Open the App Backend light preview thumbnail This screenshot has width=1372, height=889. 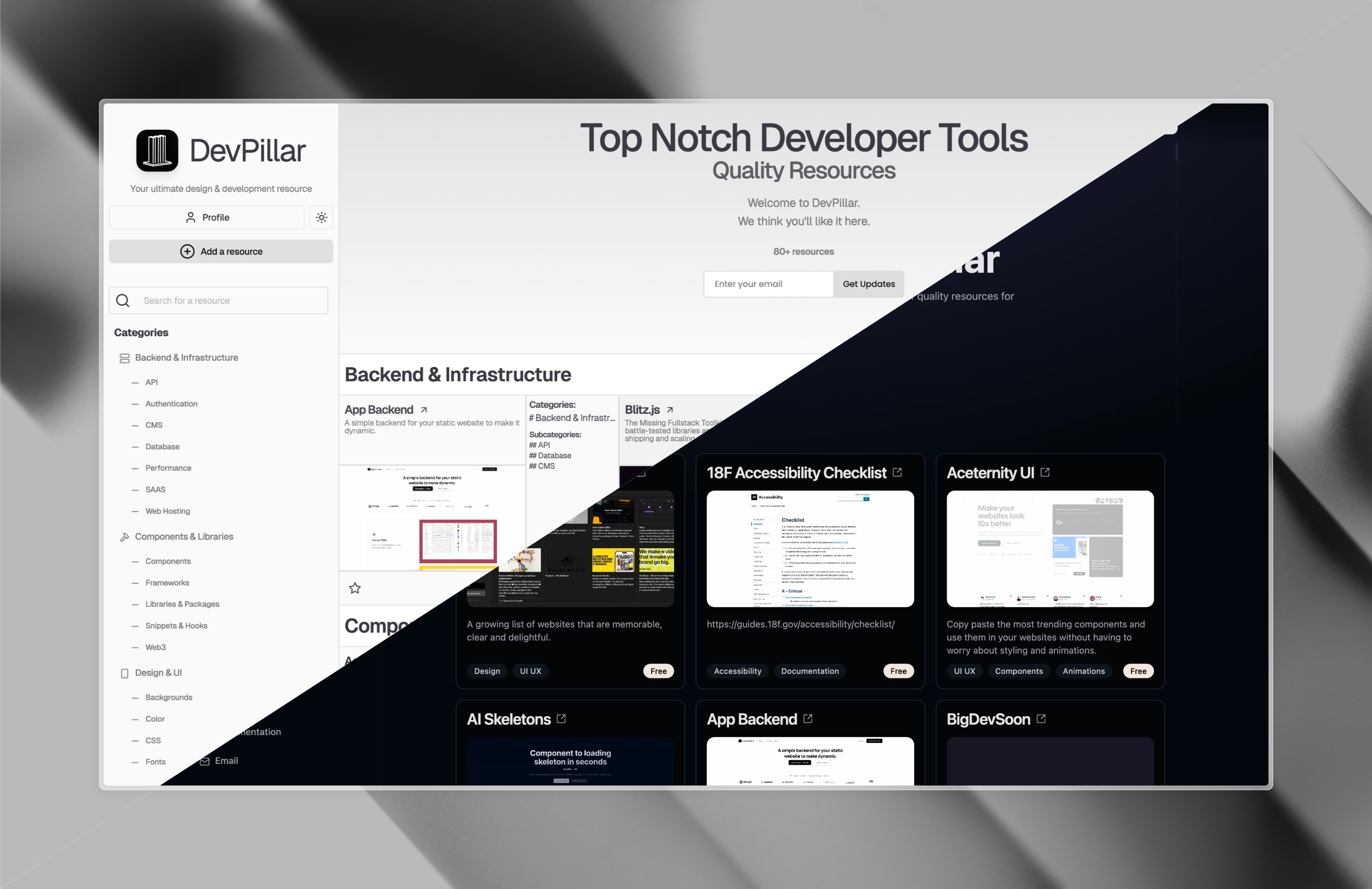click(432, 518)
